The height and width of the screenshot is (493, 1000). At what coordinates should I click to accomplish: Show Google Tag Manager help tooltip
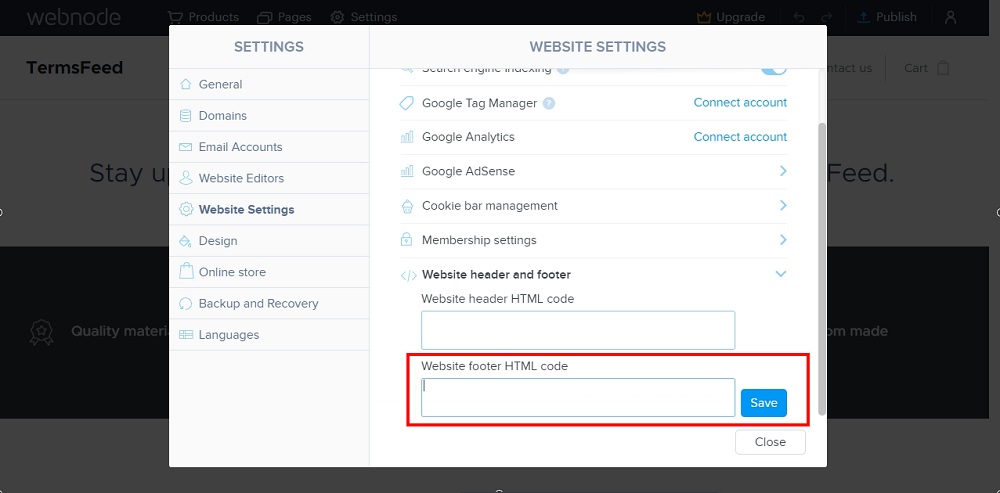(549, 103)
